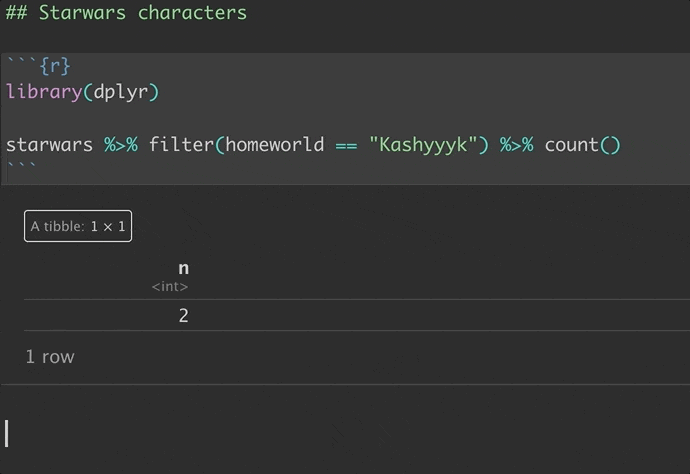Viewport: 690px width, 474px height.
Task: Select the "n" column header
Action: click(x=183, y=268)
